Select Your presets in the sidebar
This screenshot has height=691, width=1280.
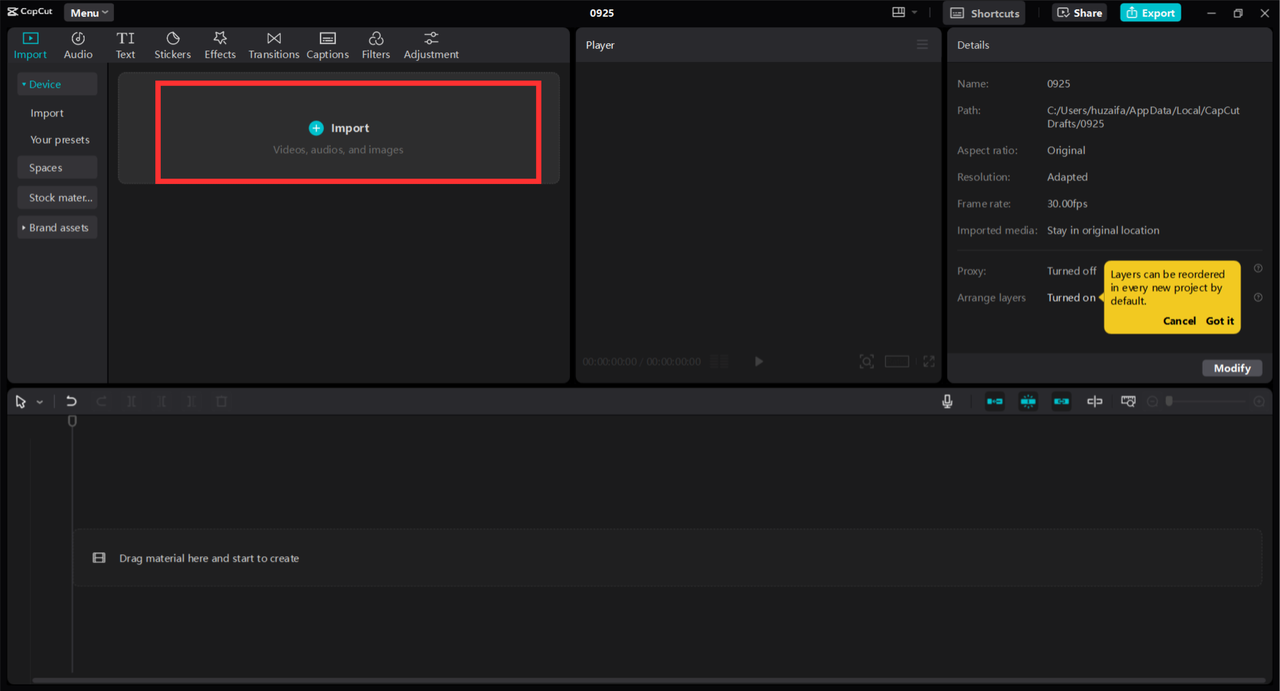tap(60, 140)
